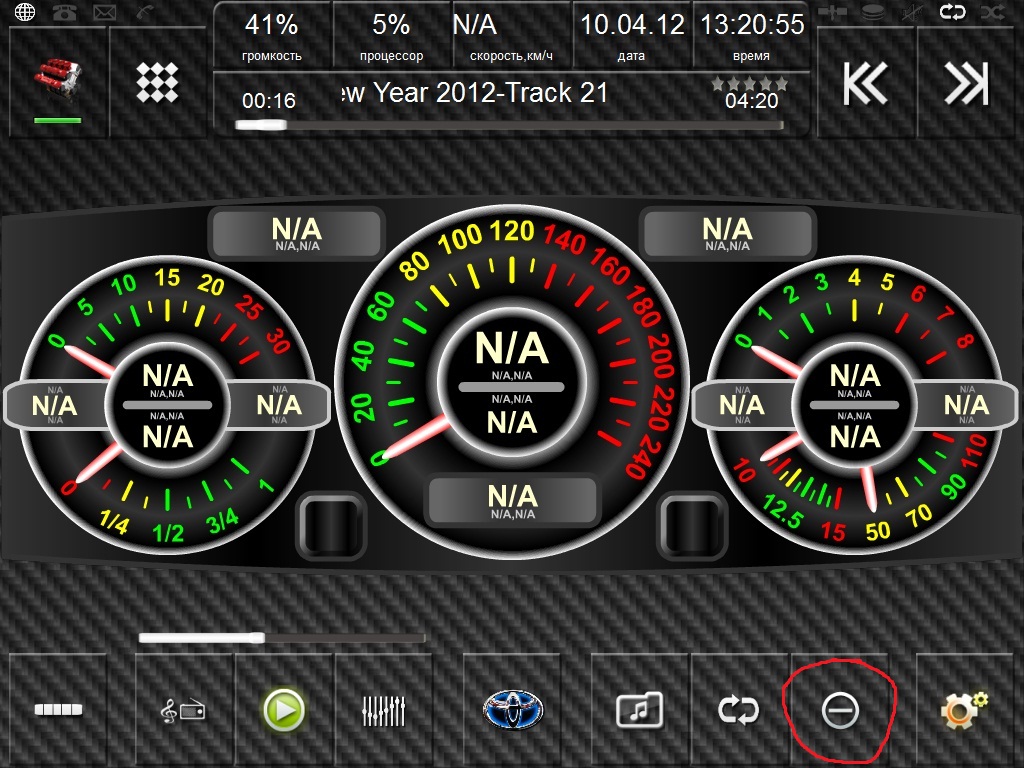The height and width of the screenshot is (768, 1024).
Task: Toggle the repeat indicator in the top status row
Action: pos(952,12)
